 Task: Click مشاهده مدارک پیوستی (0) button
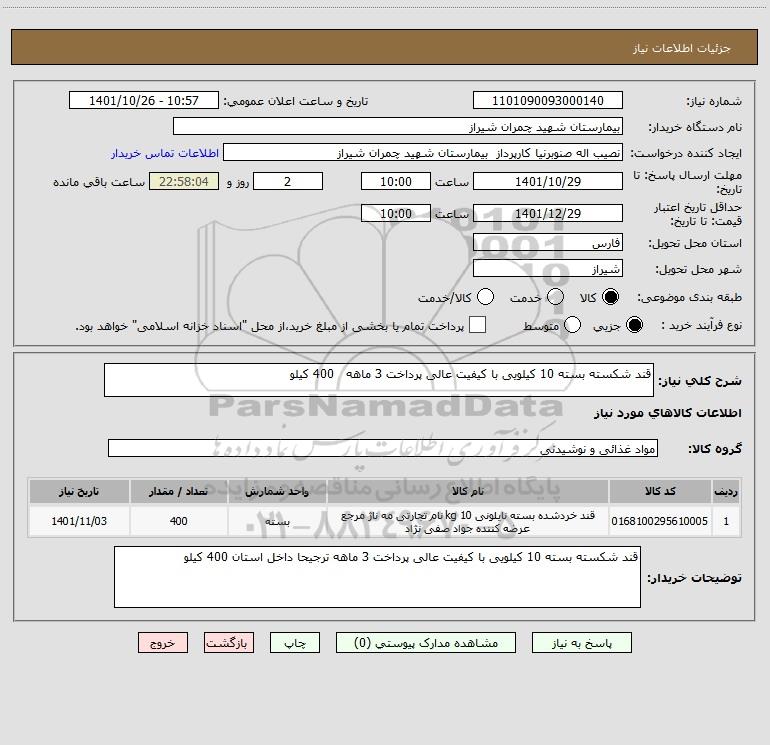426,643
